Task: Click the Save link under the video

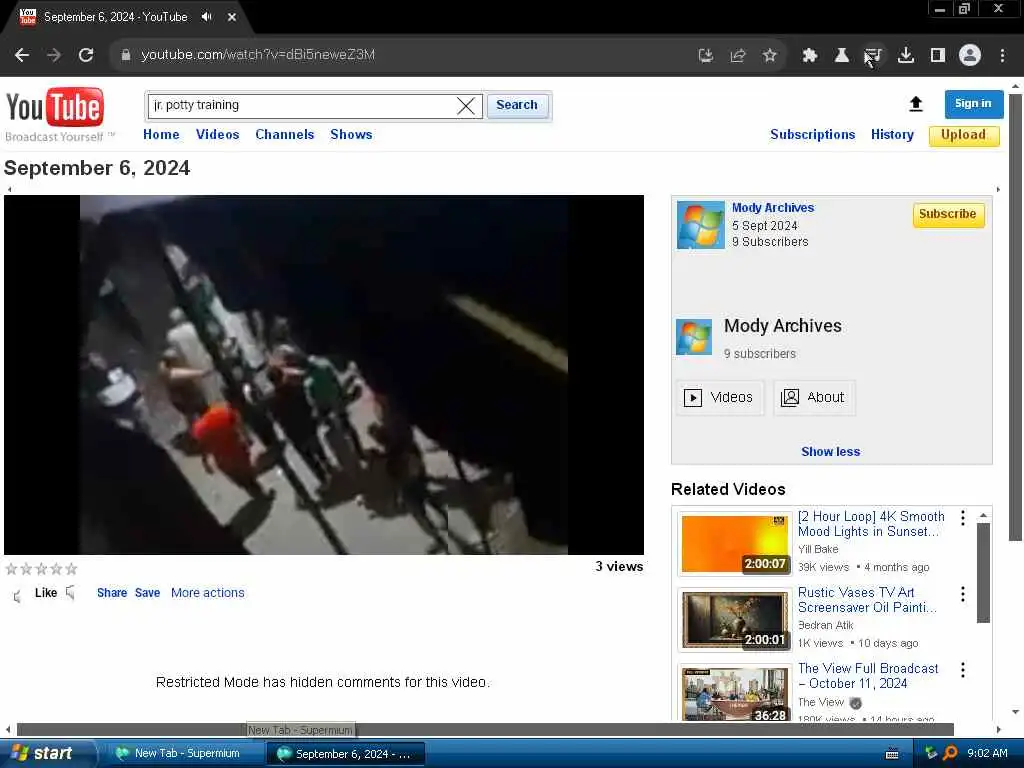Action: coord(148,593)
